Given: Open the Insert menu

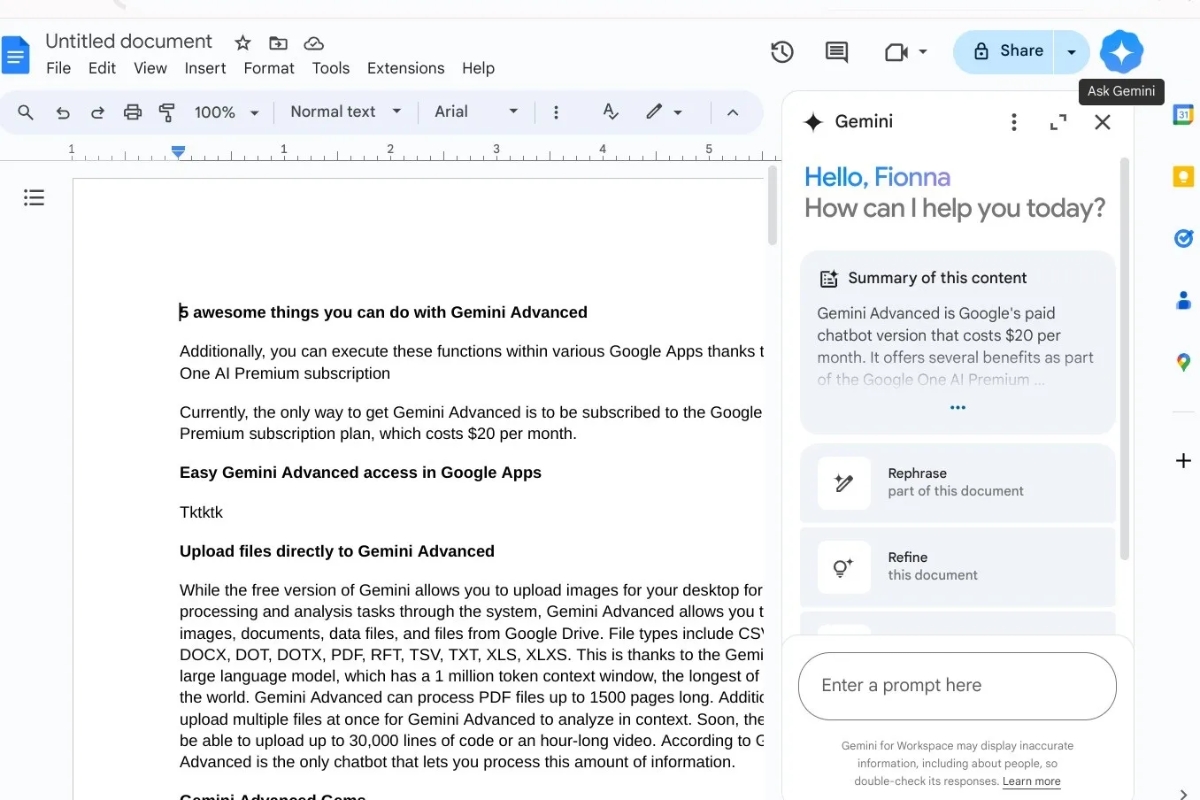Looking at the screenshot, I should point(205,68).
